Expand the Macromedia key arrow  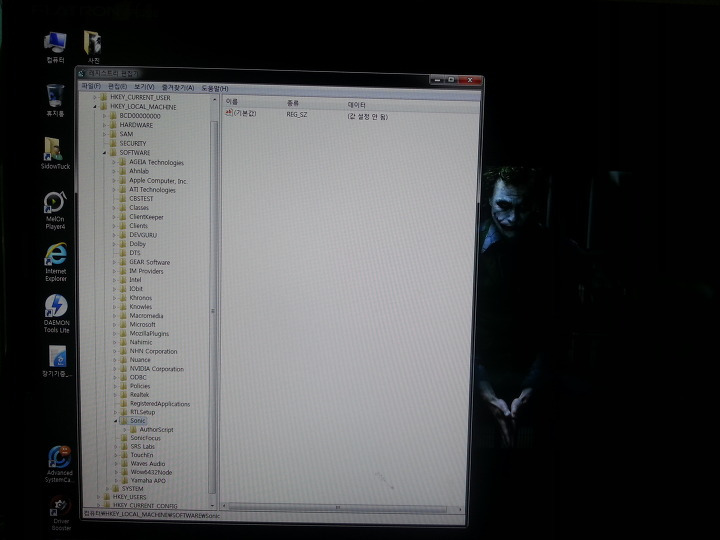(114, 315)
